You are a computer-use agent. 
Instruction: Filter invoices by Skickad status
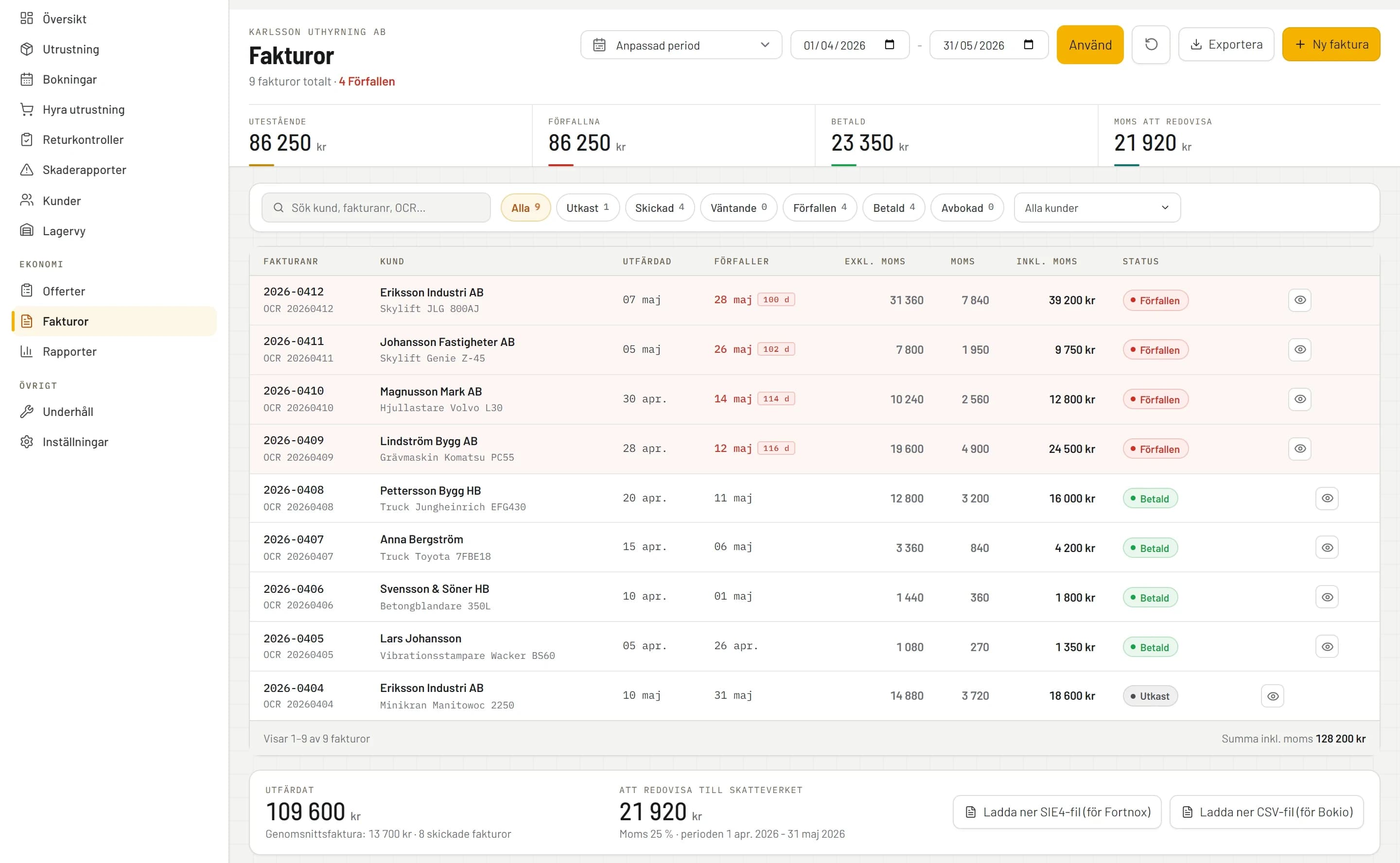[x=660, y=208]
